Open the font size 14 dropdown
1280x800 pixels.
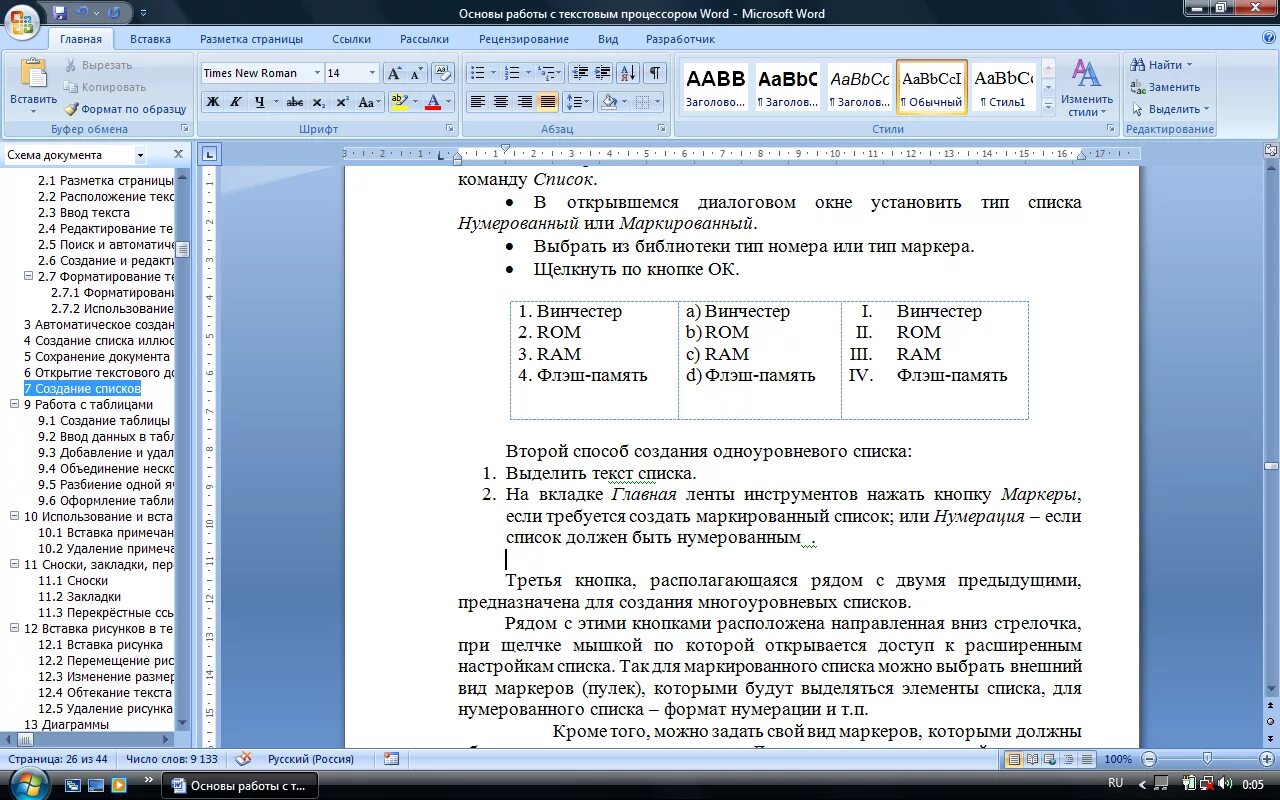click(373, 73)
